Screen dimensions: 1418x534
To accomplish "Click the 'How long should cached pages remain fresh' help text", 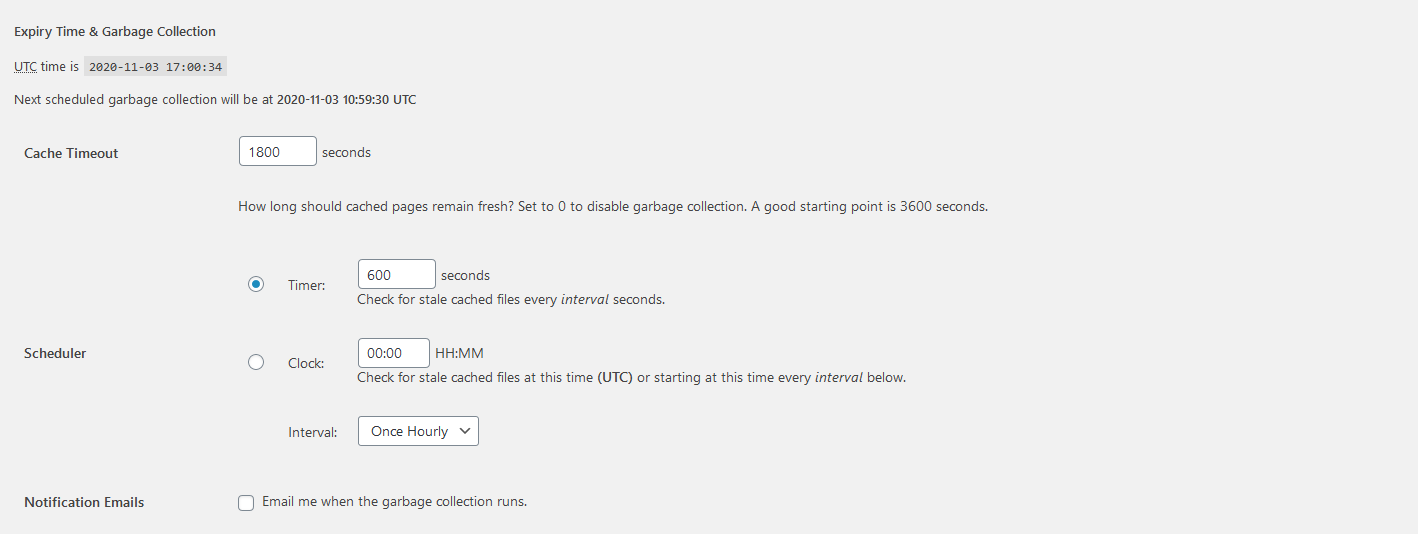I will pos(612,207).
